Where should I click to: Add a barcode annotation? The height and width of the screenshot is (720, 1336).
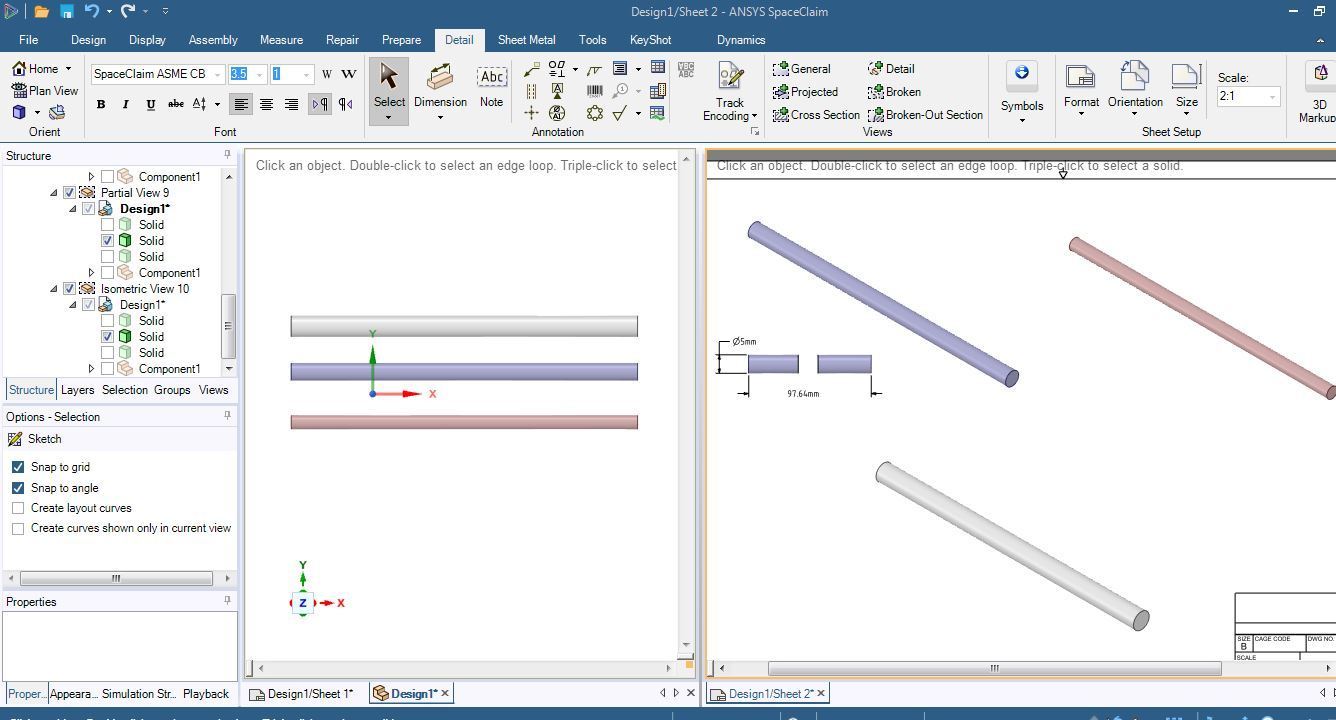pyautogui.click(x=595, y=90)
